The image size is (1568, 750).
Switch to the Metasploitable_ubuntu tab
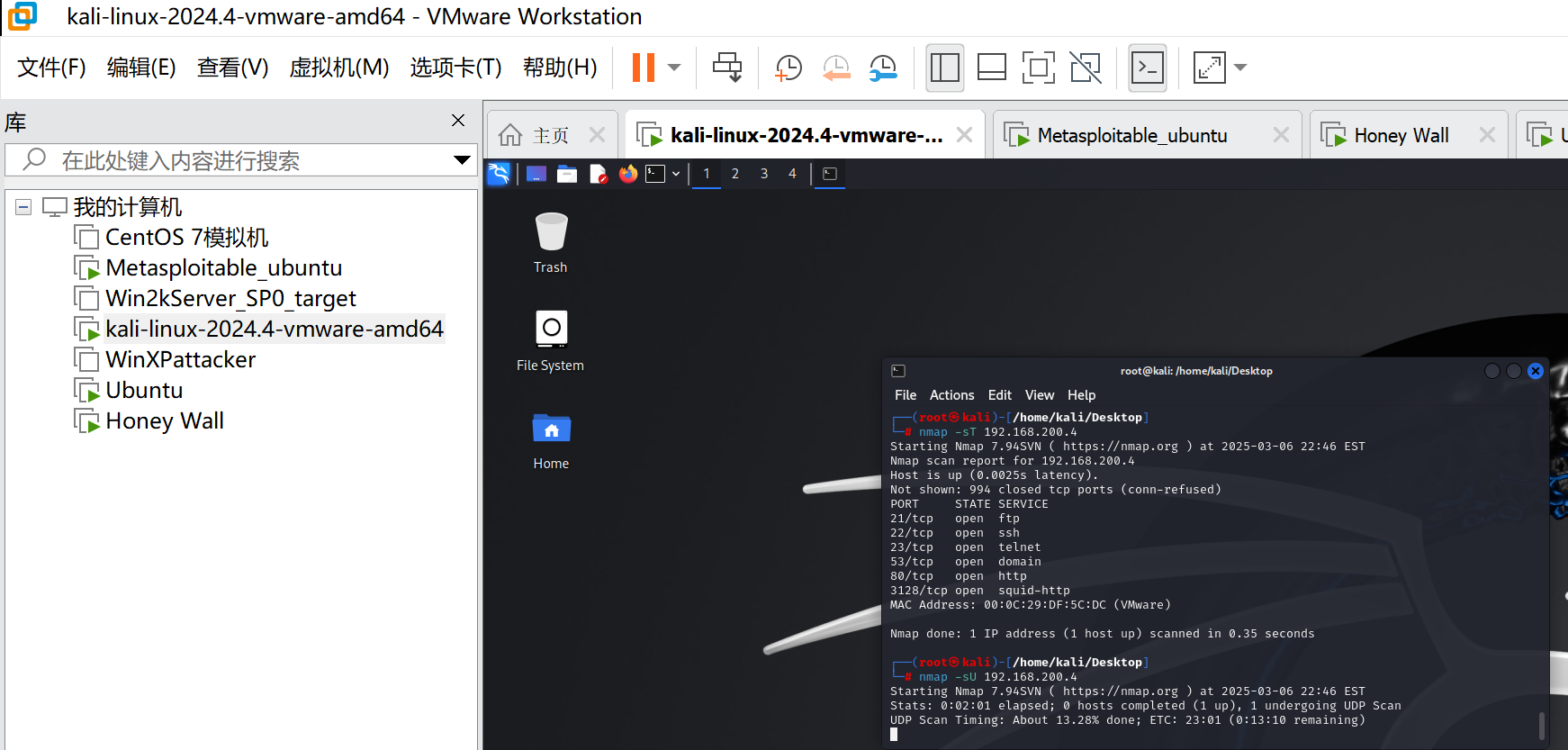pyautogui.click(x=1132, y=135)
